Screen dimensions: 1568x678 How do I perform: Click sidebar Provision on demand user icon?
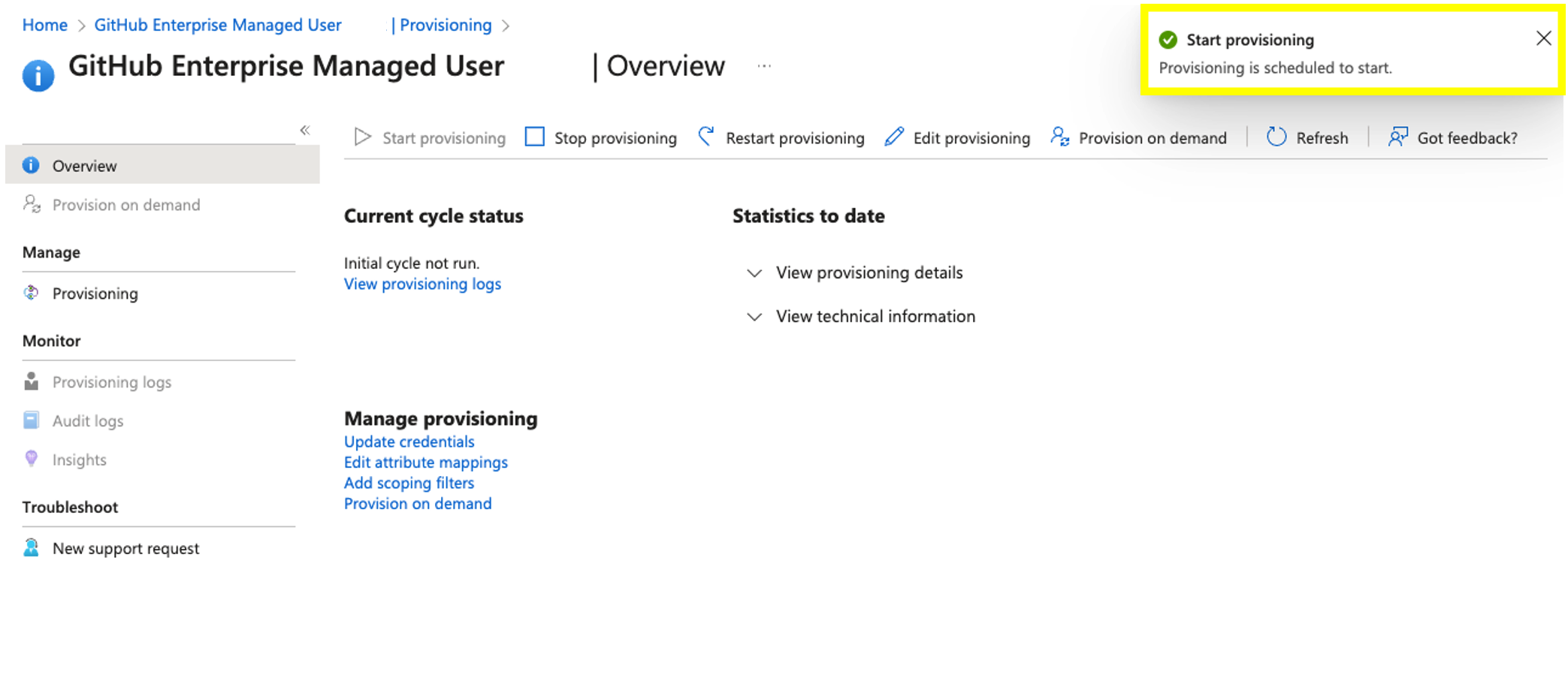click(x=32, y=204)
